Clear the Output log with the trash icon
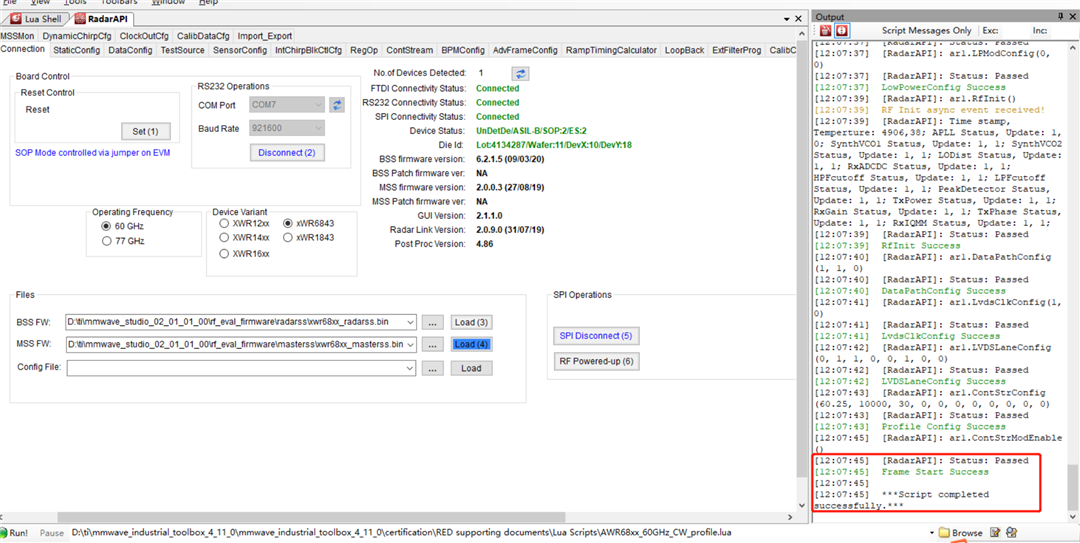The height and width of the screenshot is (543, 1080). (824, 30)
